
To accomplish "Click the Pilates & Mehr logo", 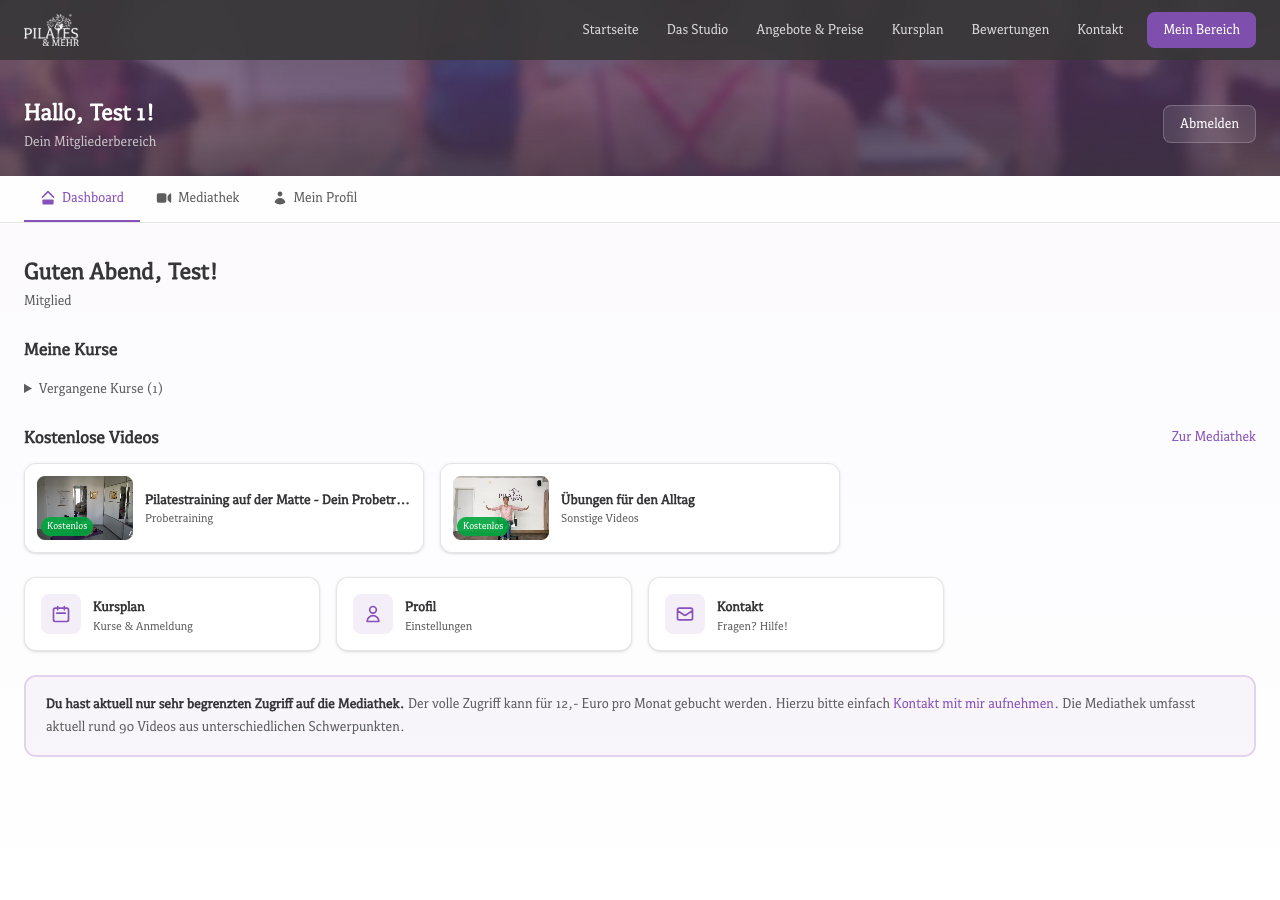I will coord(51,29).
